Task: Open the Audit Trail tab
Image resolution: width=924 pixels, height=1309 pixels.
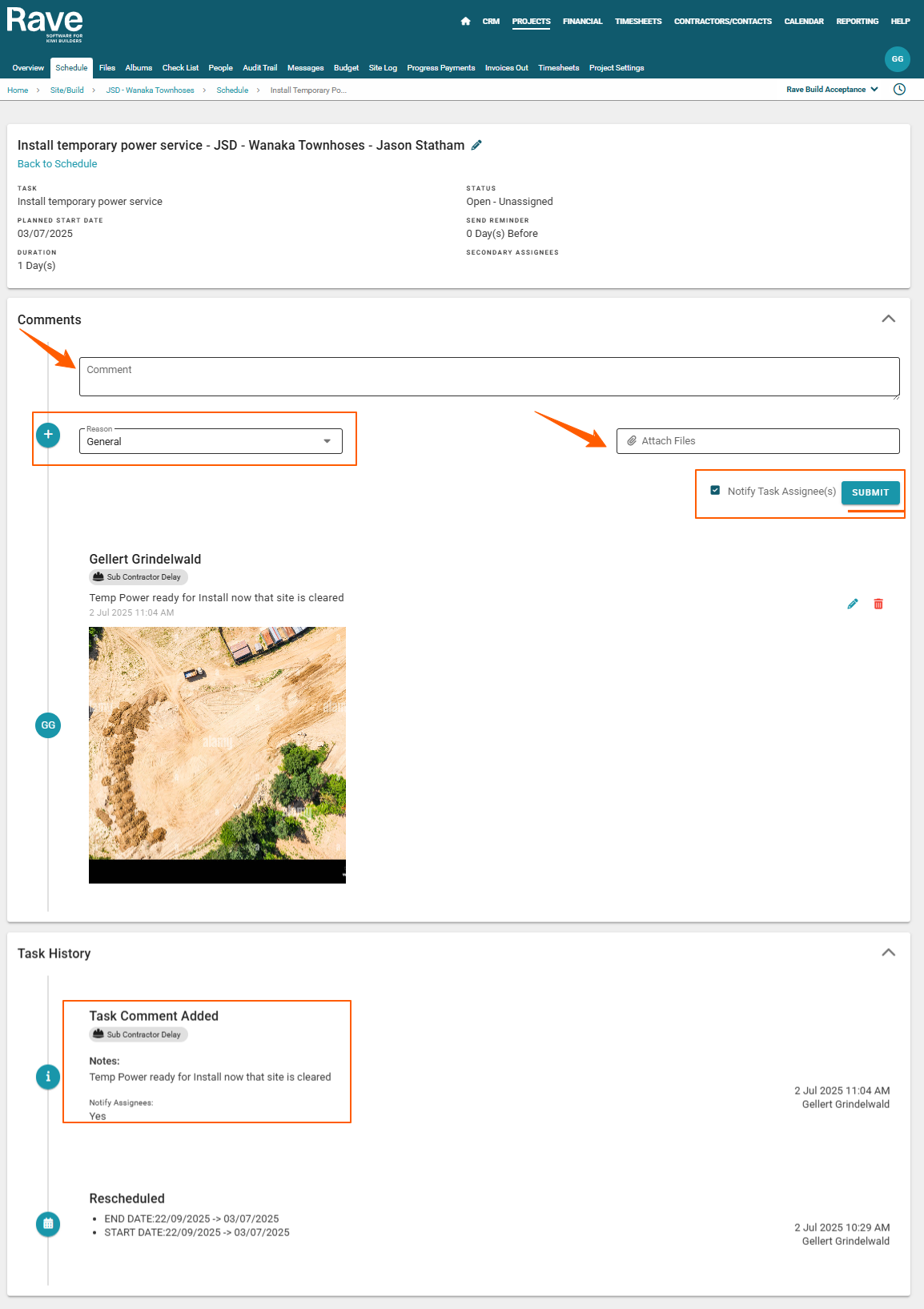Action: [x=259, y=68]
